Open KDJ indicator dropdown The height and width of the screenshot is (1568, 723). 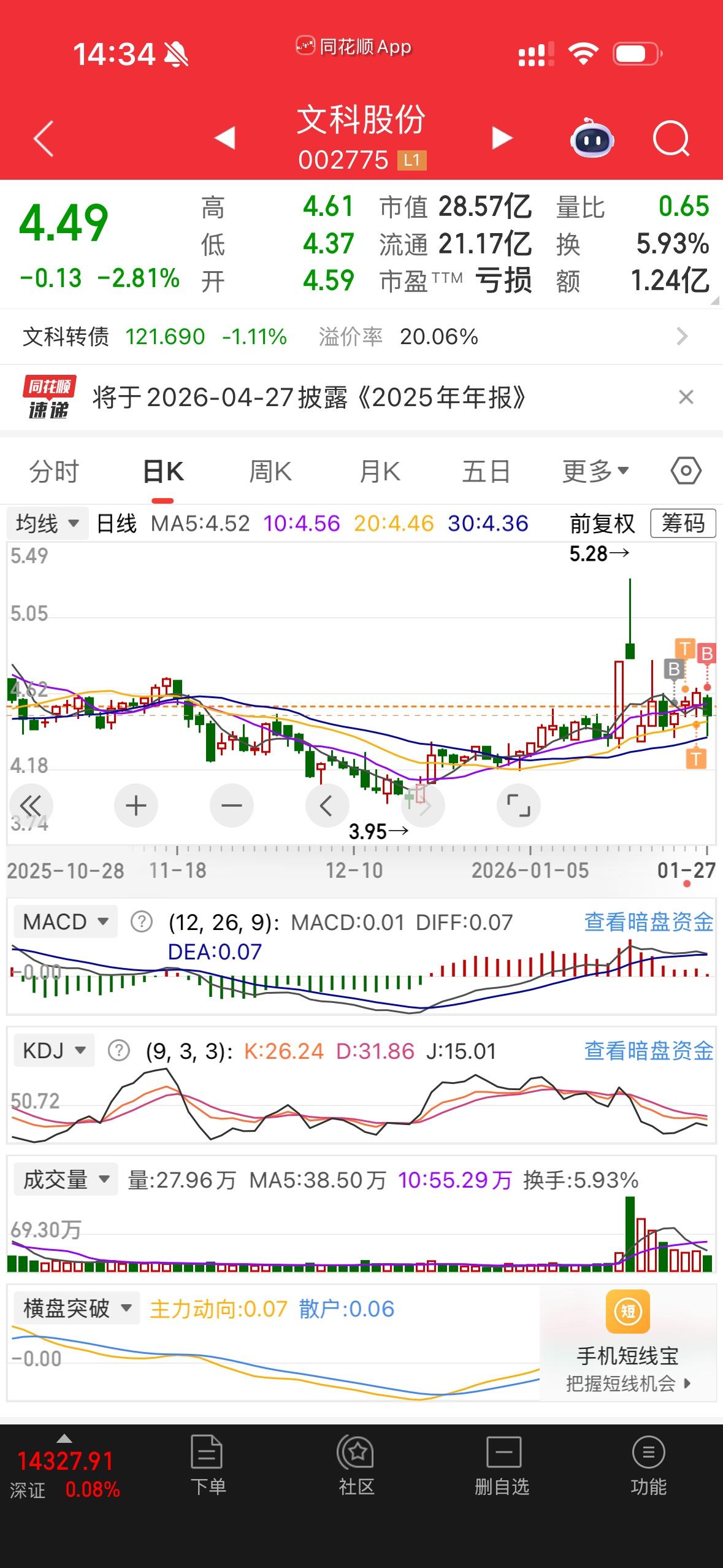point(54,1051)
